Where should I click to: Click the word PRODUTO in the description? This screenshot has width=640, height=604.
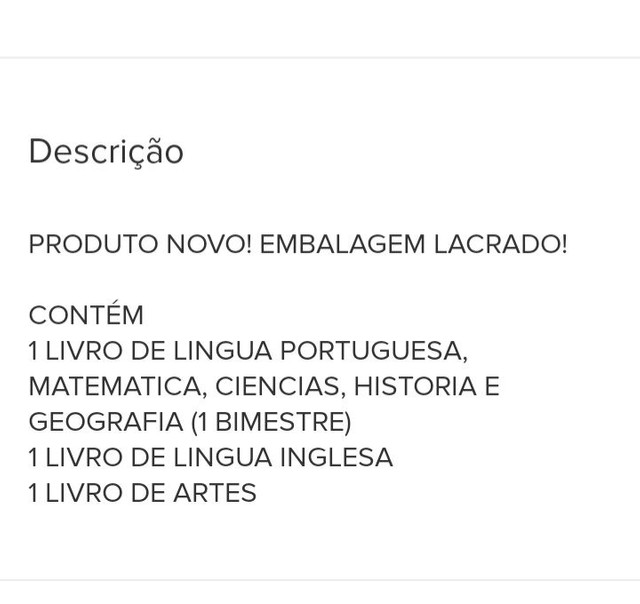point(93,244)
